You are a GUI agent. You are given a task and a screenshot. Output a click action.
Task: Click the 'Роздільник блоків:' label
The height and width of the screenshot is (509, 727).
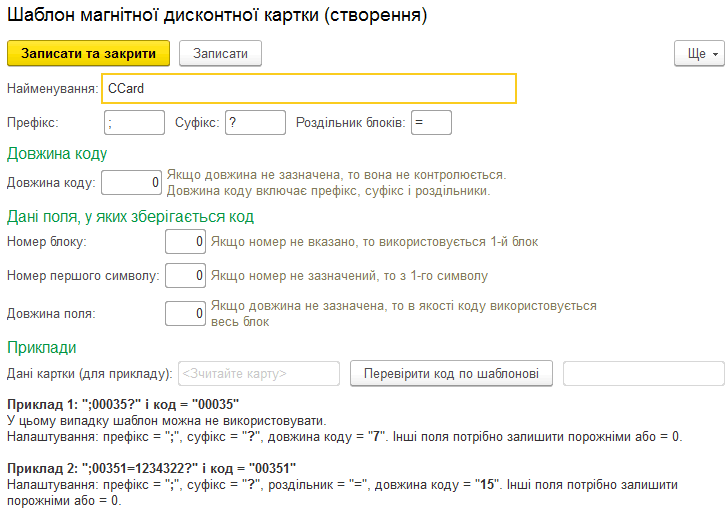[351, 123]
